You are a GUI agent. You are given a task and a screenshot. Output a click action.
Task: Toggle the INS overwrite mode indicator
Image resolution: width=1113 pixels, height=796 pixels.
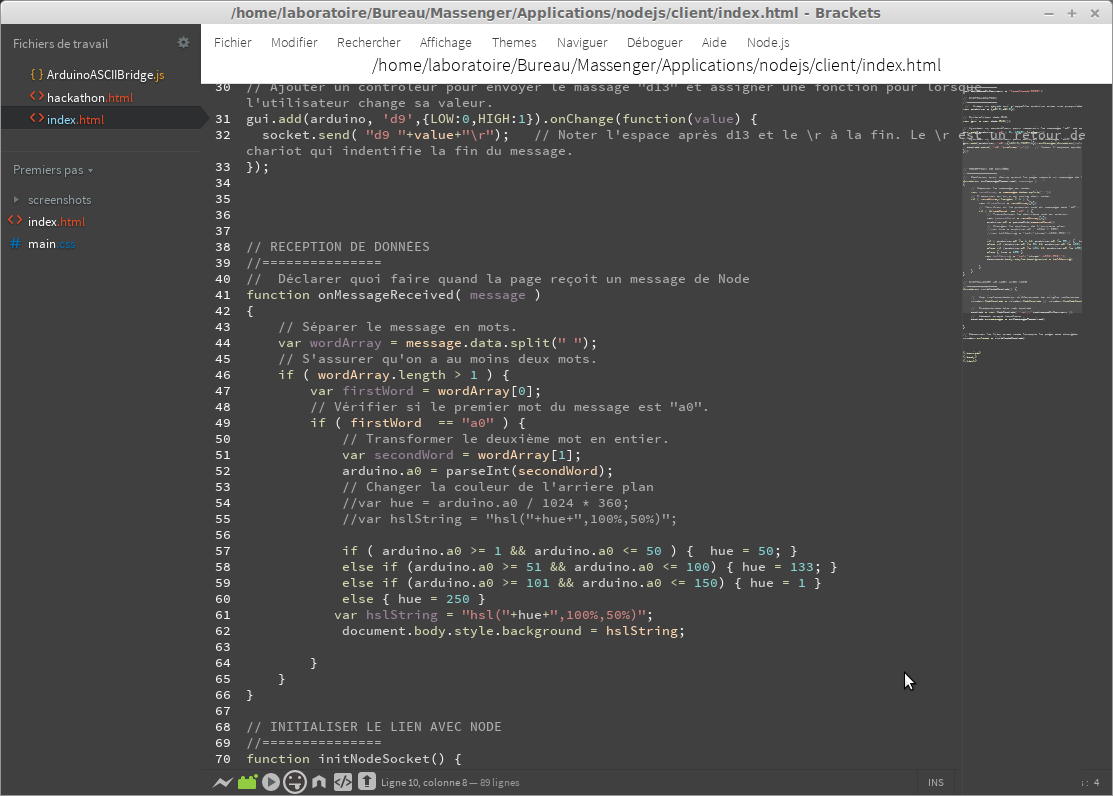(x=936, y=782)
